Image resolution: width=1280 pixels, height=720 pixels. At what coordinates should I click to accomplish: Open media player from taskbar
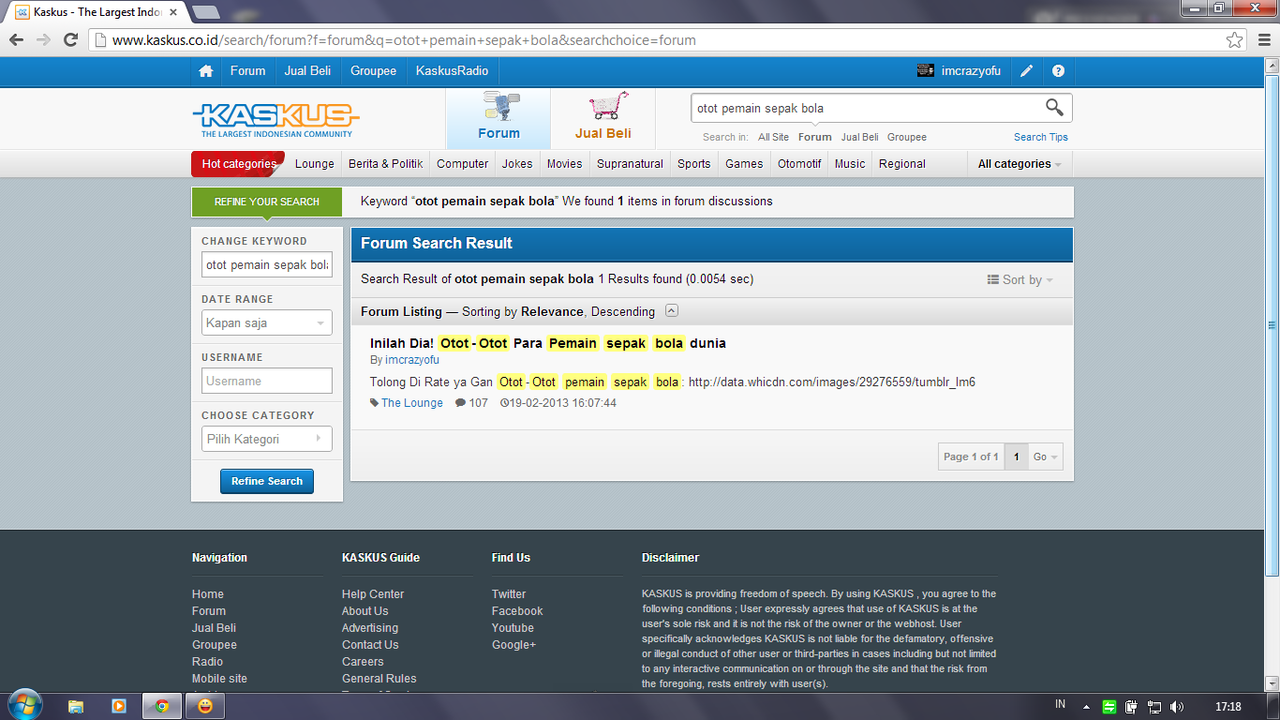(119, 706)
